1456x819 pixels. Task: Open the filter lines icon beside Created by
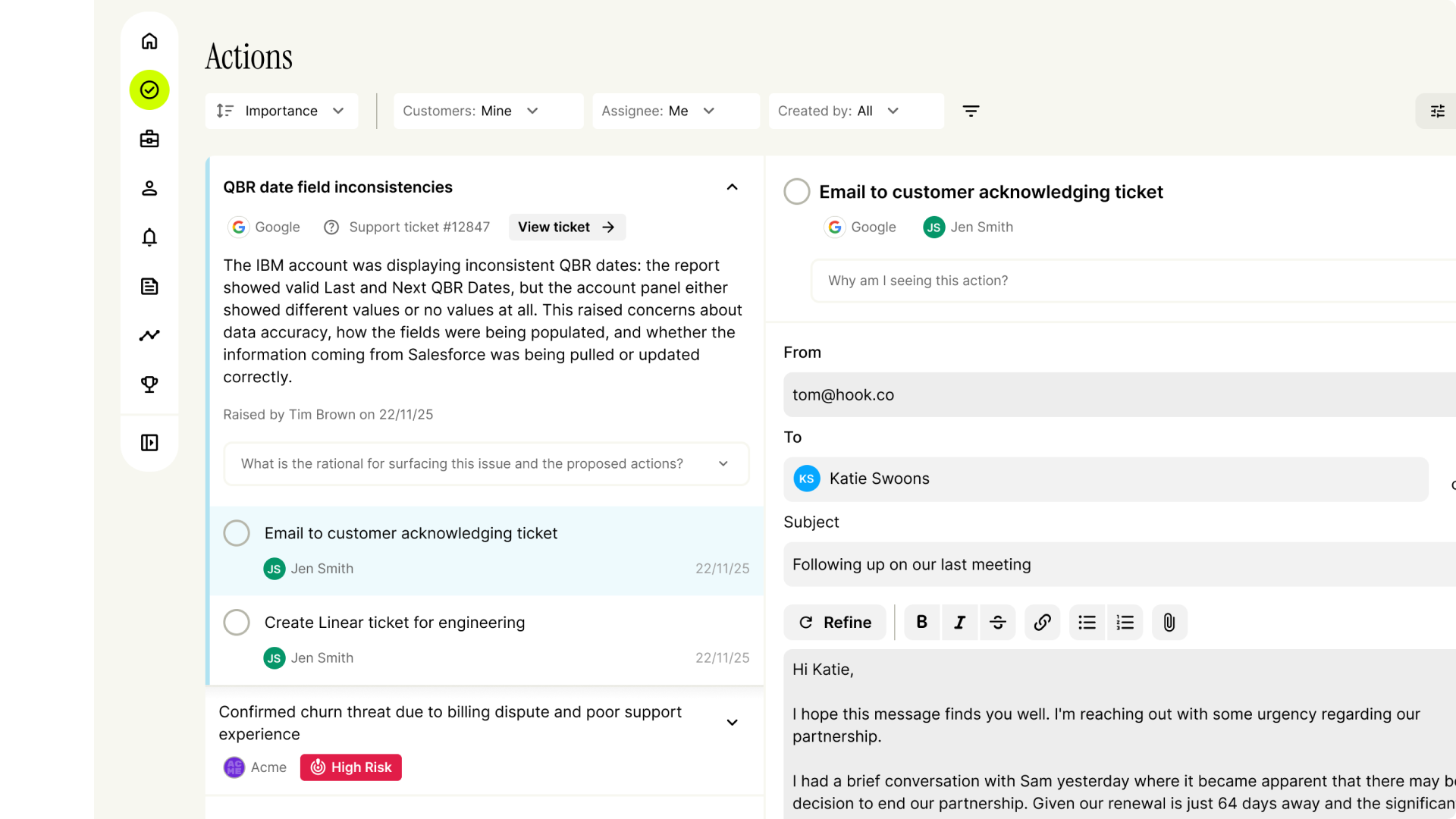[971, 111]
